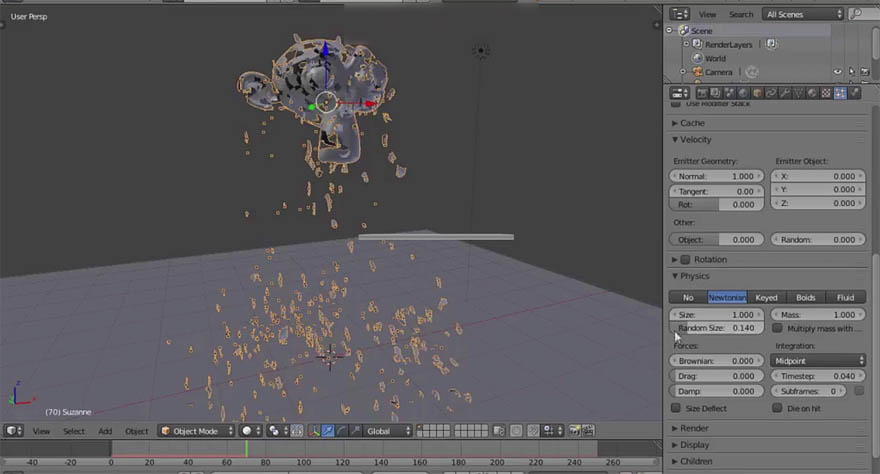Toggle the 3D manipulator widget icon
The width and height of the screenshot is (880, 474).
click(x=314, y=431)
